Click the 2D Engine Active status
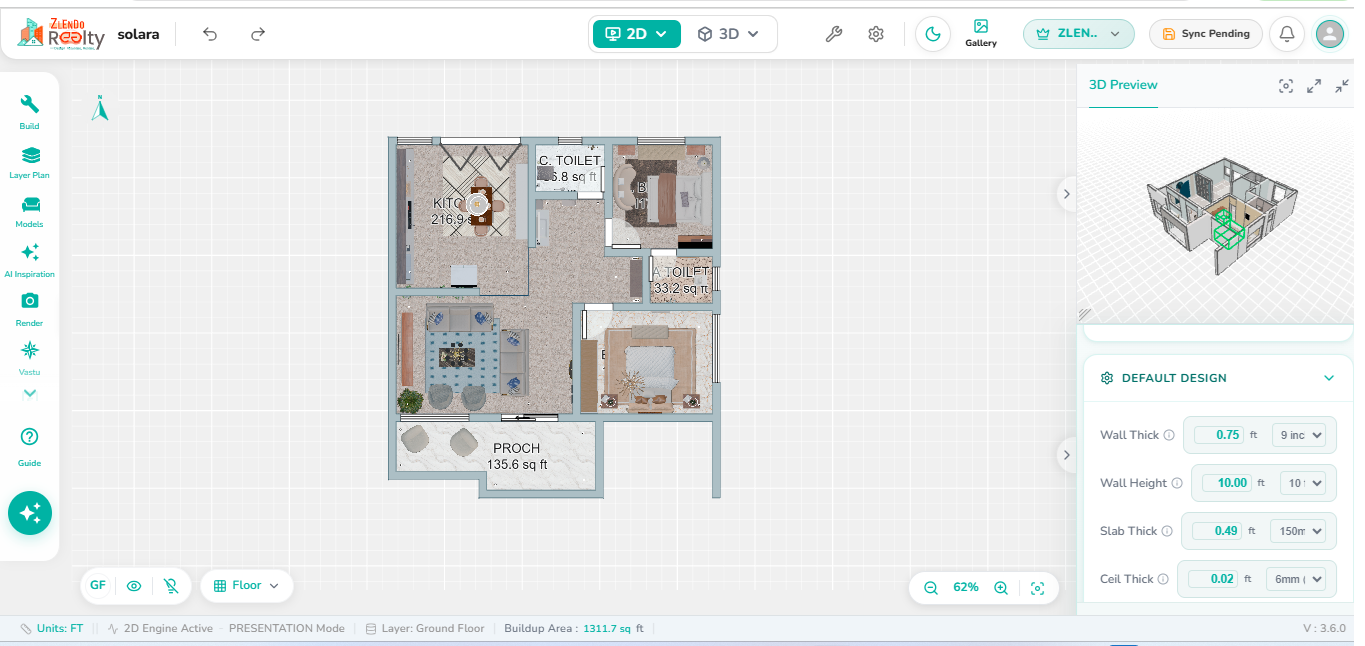This screenshot has width=1365, height=646. click(160, 629)
